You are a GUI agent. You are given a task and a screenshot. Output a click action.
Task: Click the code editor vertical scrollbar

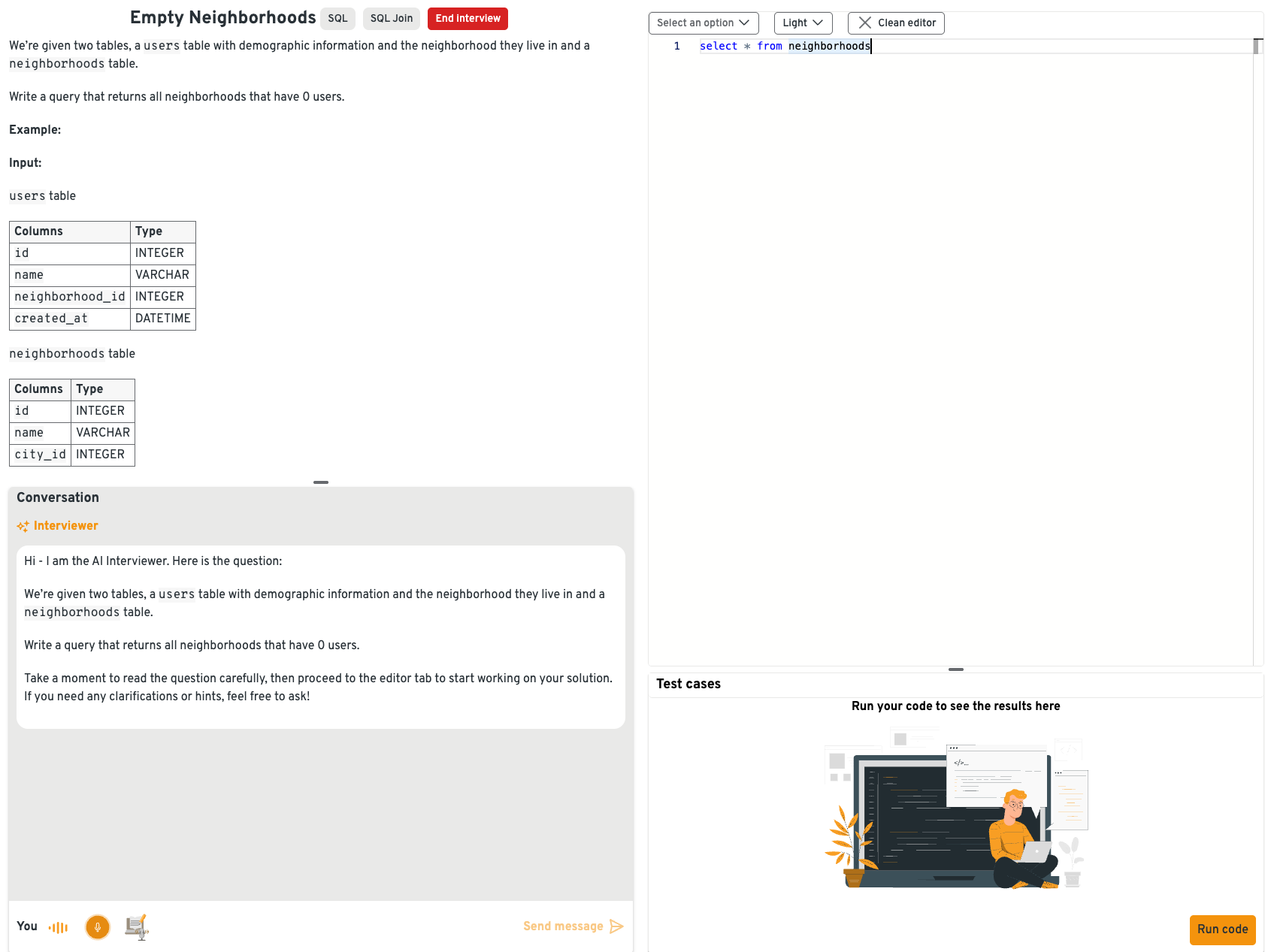click(x=1257, y=301)
